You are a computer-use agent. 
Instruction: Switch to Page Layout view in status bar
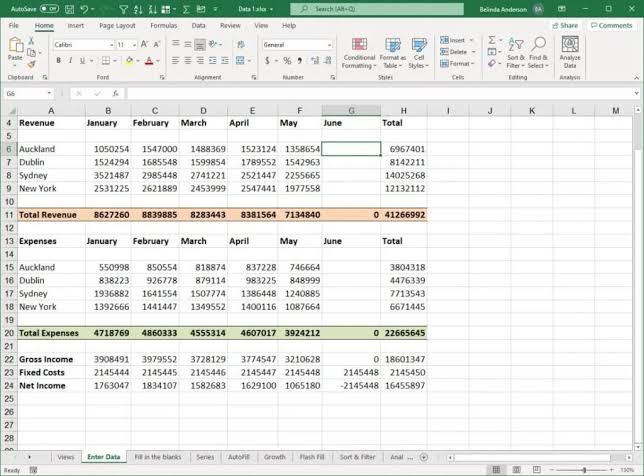(x=516, y=469)
